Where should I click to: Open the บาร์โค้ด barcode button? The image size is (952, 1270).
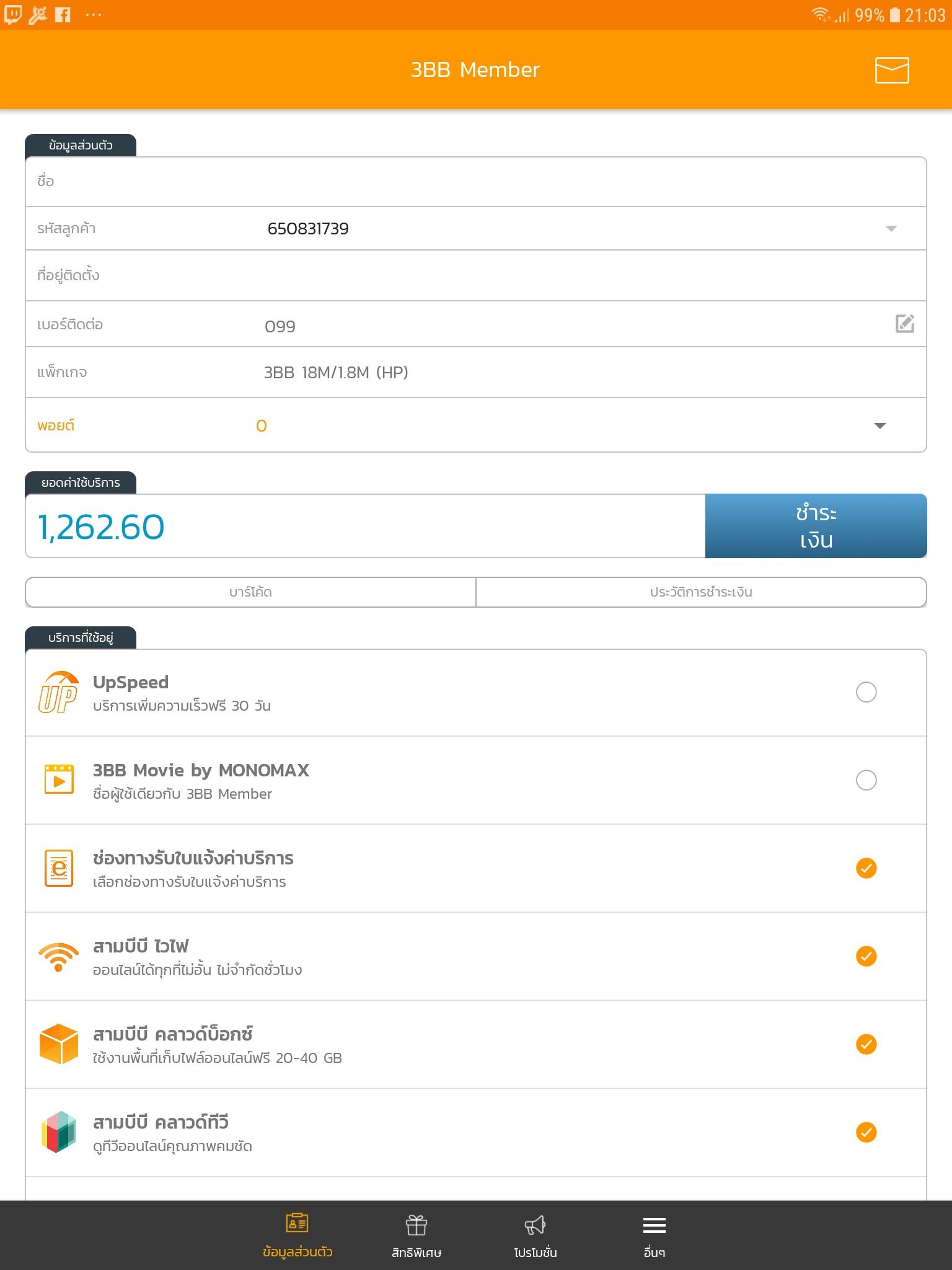click(250, 592)
